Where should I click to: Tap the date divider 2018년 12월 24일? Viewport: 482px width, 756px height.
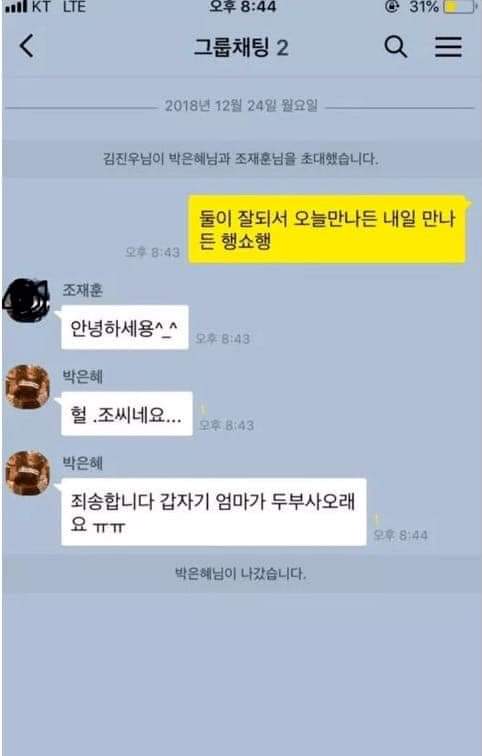tap(241, 106)
